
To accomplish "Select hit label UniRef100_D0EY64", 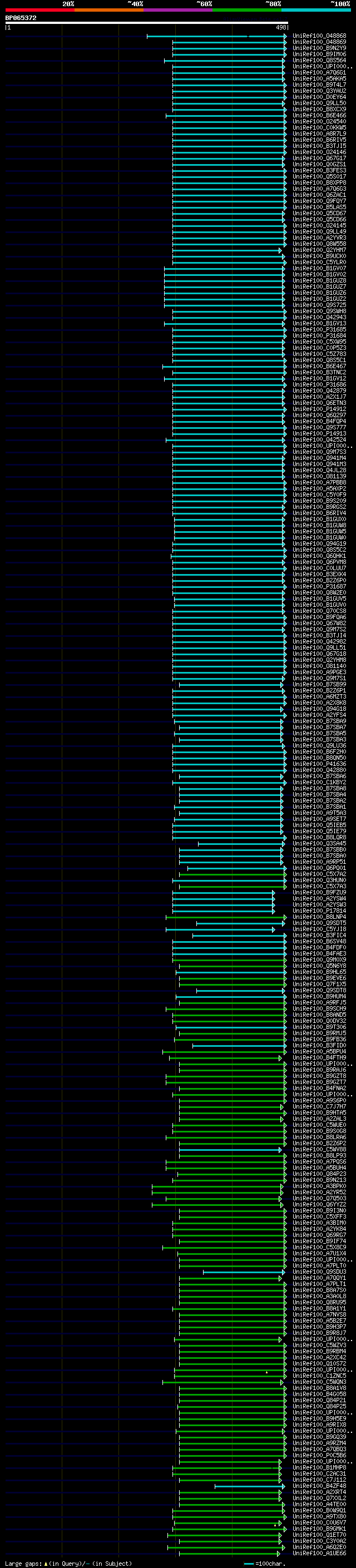I will point(319,97).
